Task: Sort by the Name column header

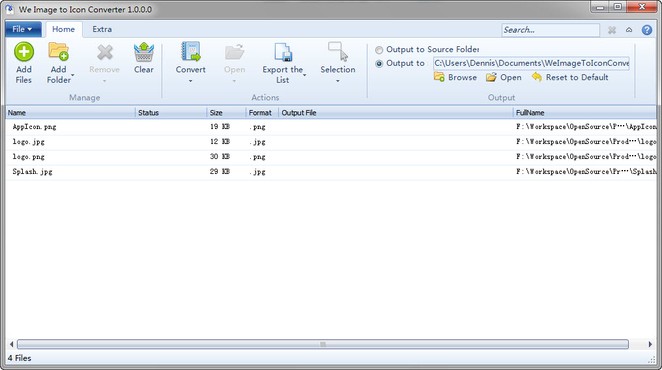Action: 71,113
